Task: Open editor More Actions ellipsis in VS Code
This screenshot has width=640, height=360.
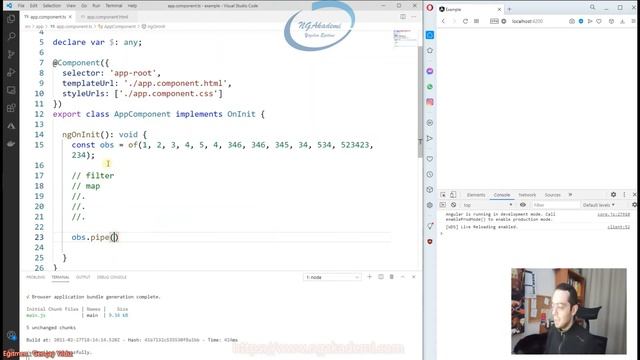Action: coord(413,17)
